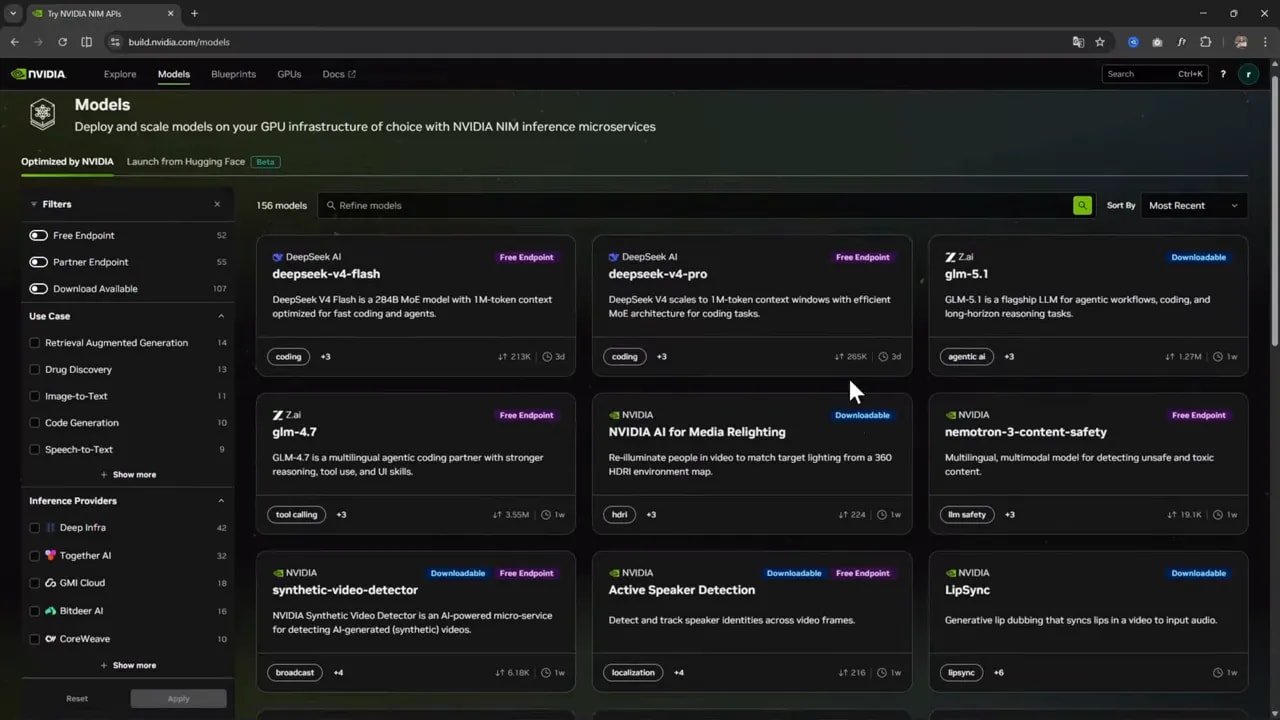Image resolution: width=1280 pixels, height=720 pixels.
Task: Open the Docs external link
Action: point(339,74)
